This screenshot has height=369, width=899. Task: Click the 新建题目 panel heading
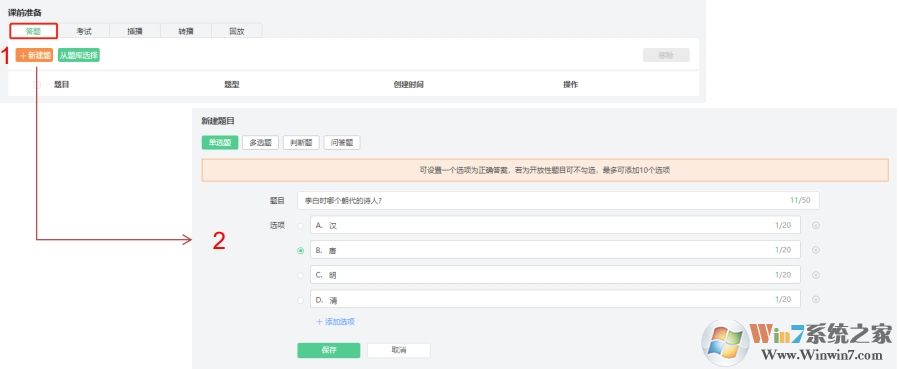pos(217,121)
